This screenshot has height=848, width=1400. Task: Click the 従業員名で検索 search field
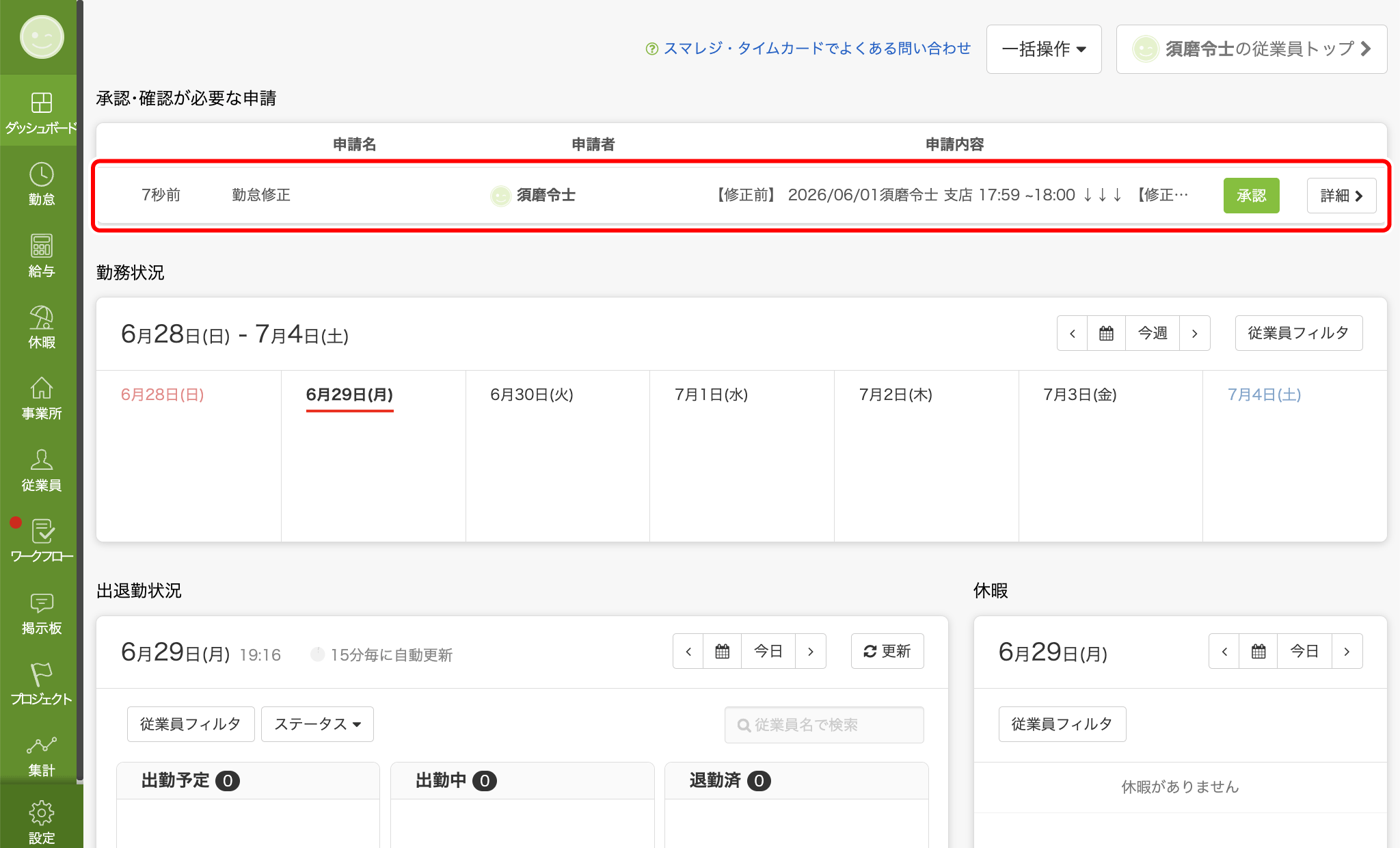tap(824, 725)
